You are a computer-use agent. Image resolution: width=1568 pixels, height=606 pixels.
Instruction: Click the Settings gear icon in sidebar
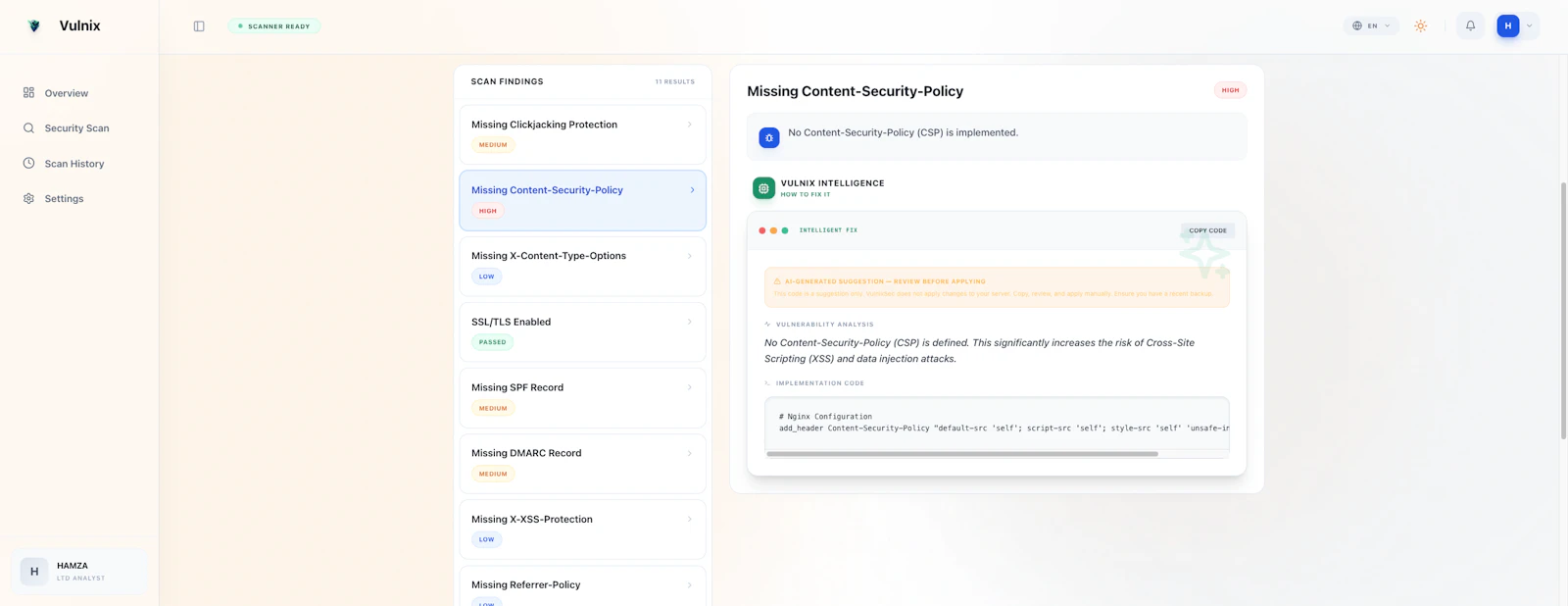coord(28,198)
